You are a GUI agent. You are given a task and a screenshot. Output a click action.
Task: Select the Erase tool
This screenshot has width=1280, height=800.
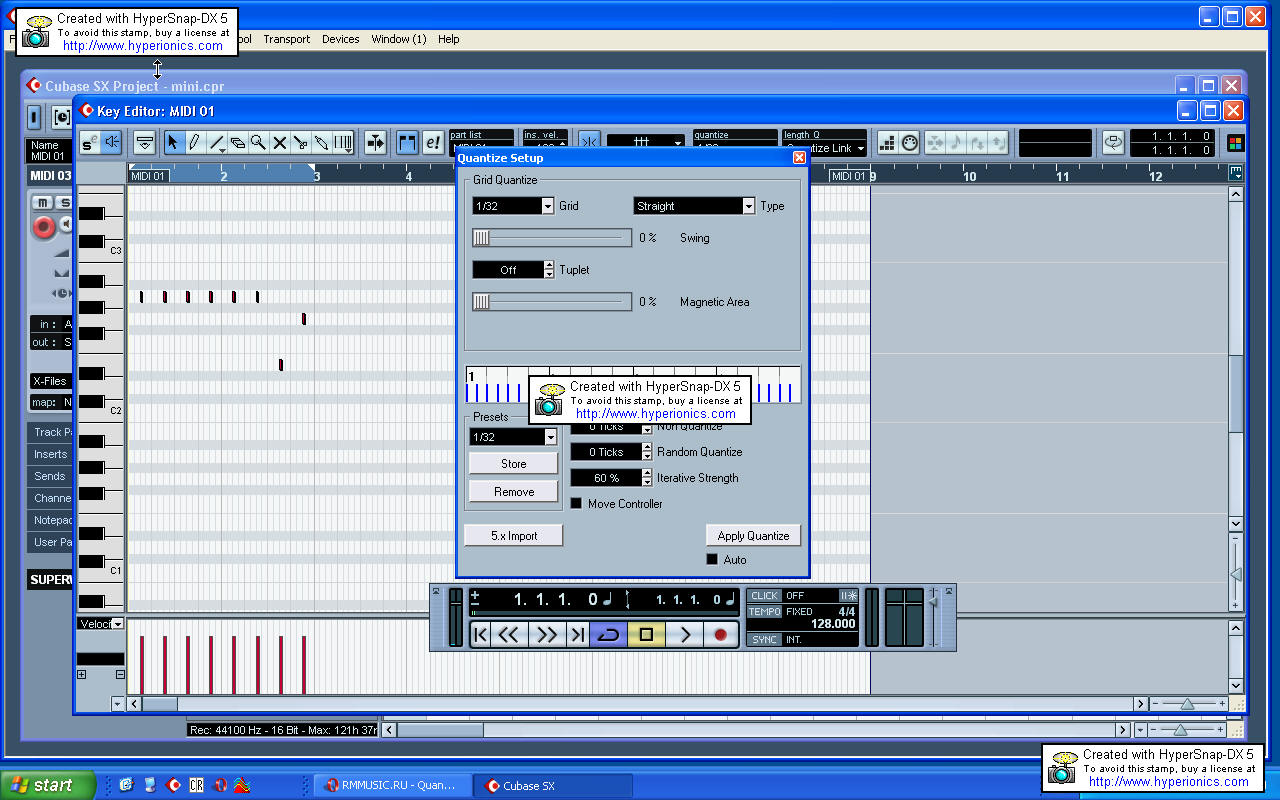pos(237,143)
